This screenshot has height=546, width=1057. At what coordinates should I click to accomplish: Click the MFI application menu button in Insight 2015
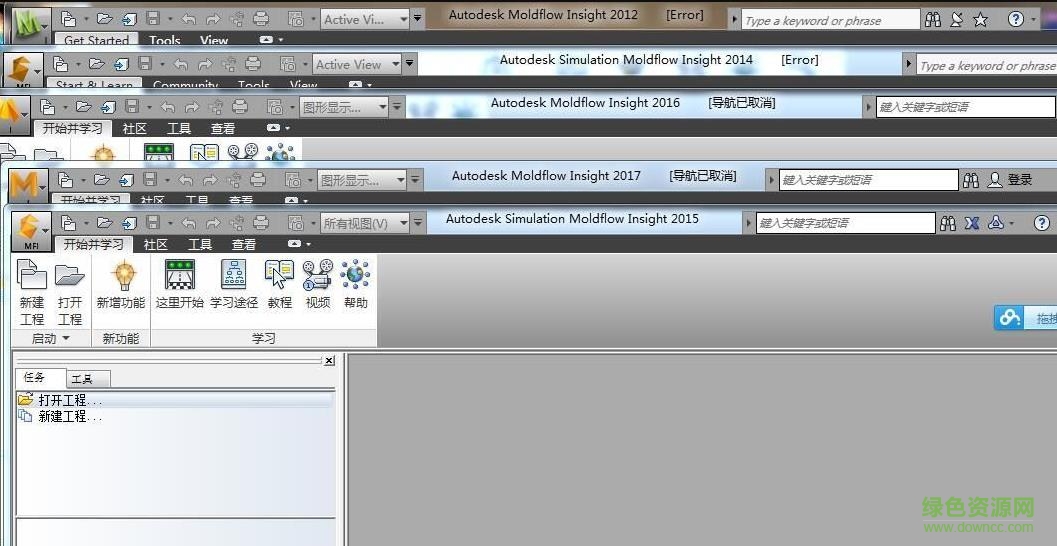pyautogui.click(x=31, y=231)
